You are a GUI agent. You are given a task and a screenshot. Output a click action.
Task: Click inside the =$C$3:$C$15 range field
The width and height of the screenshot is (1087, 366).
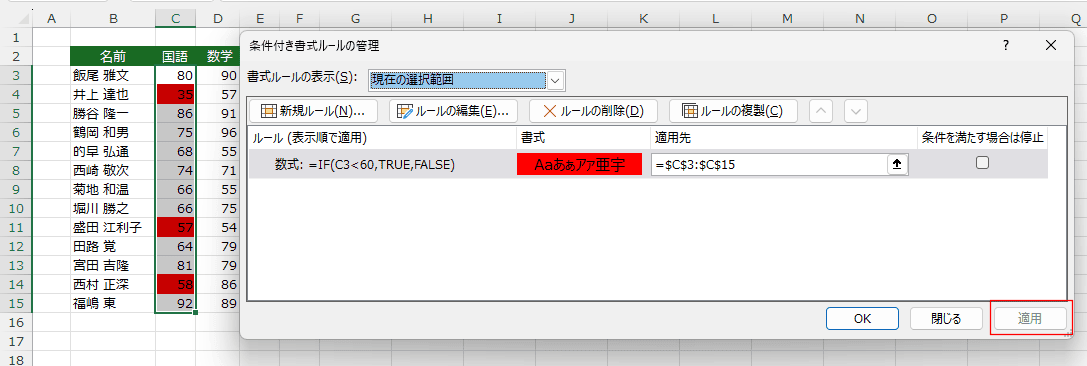[769, 164]
